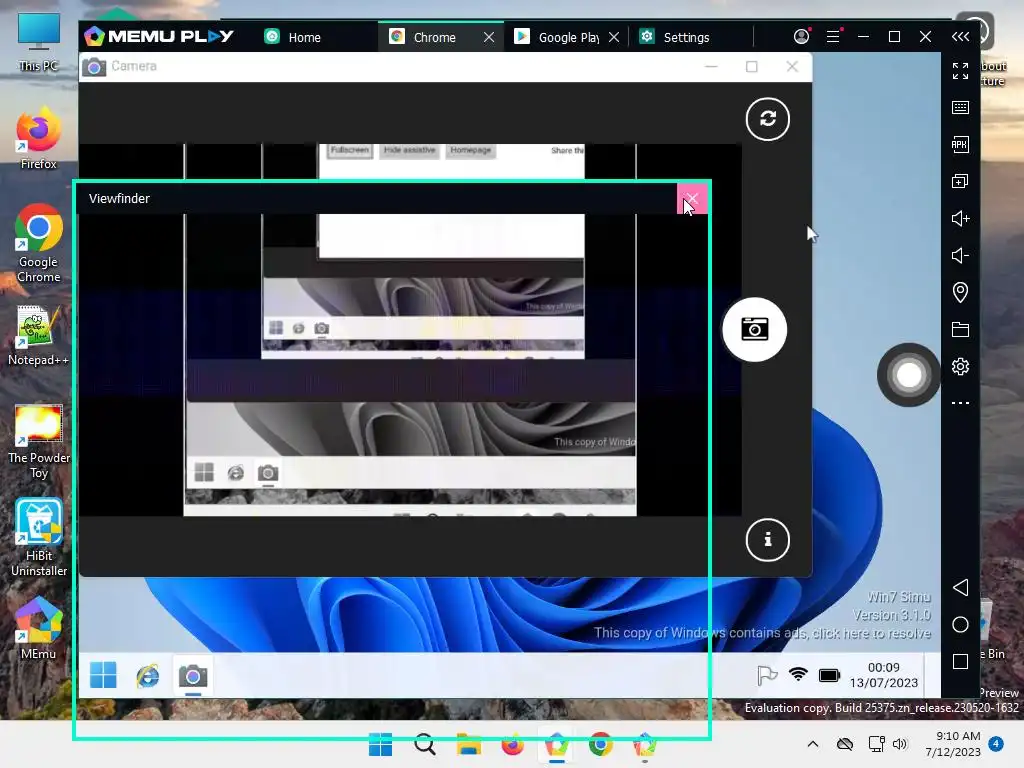1024x768 pixels.
Task: Show more MEmu sidebar tools
Action: point(960,403)
